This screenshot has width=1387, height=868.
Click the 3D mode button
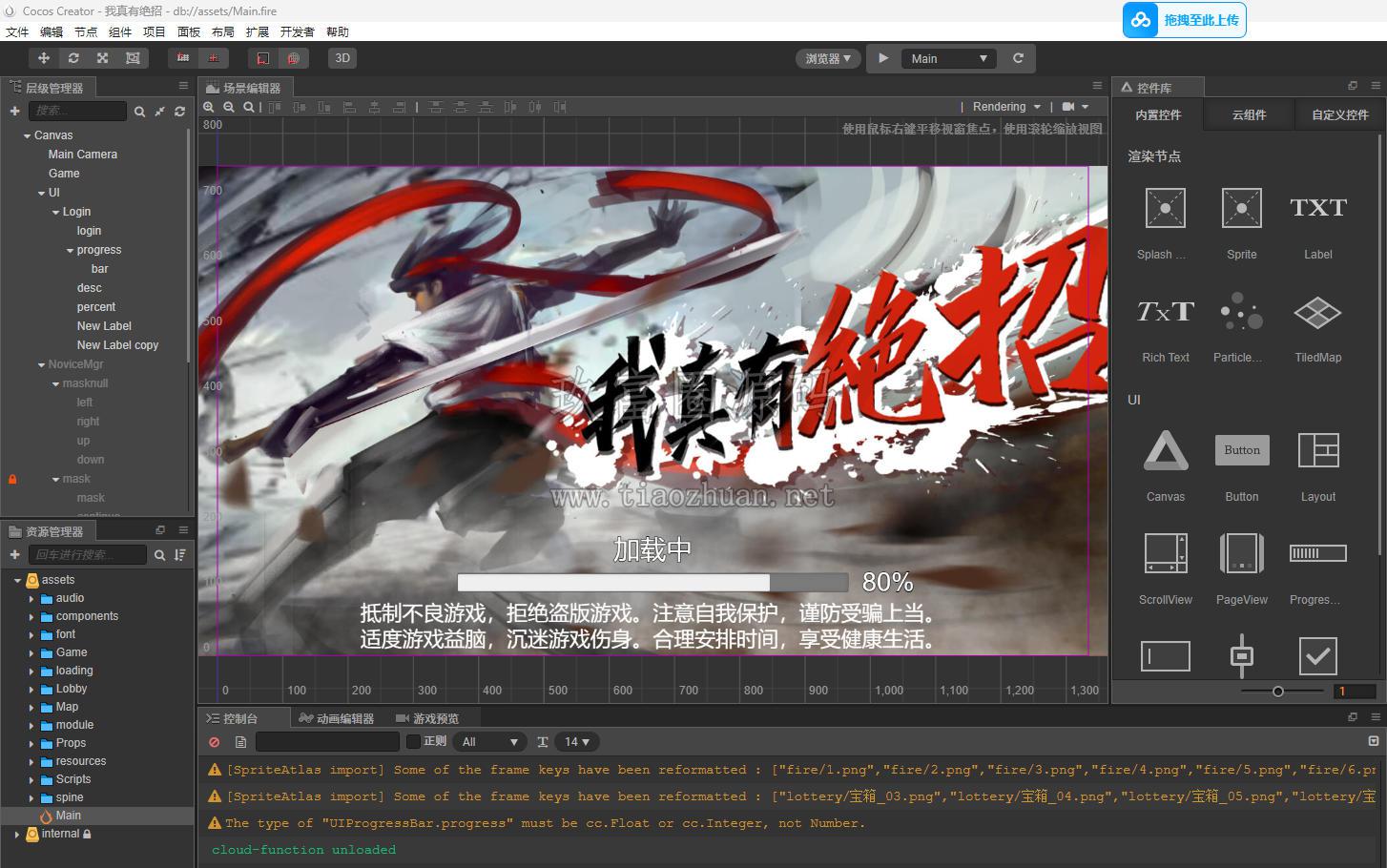[342, 58]
